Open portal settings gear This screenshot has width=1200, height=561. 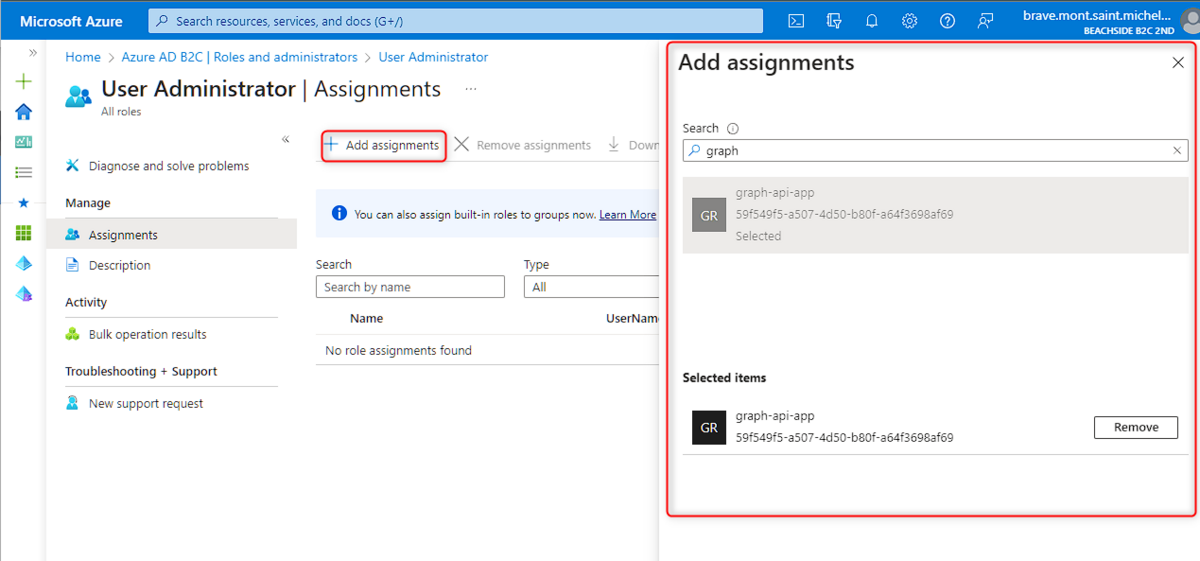click(x=910, y=21)
